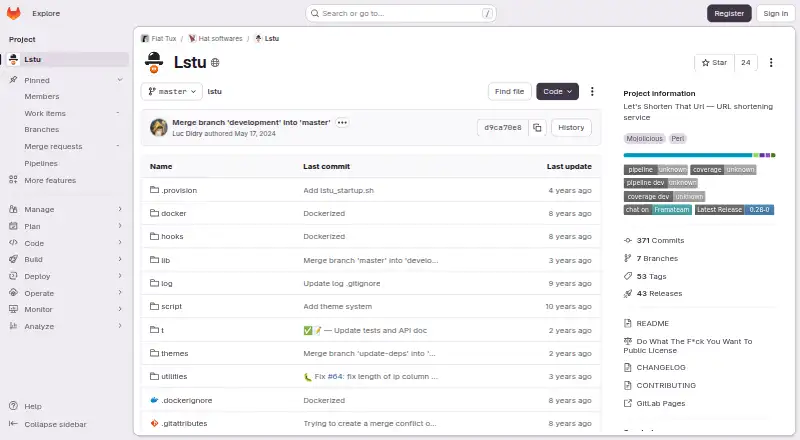Click the Monitor section icon

point(14,309)
